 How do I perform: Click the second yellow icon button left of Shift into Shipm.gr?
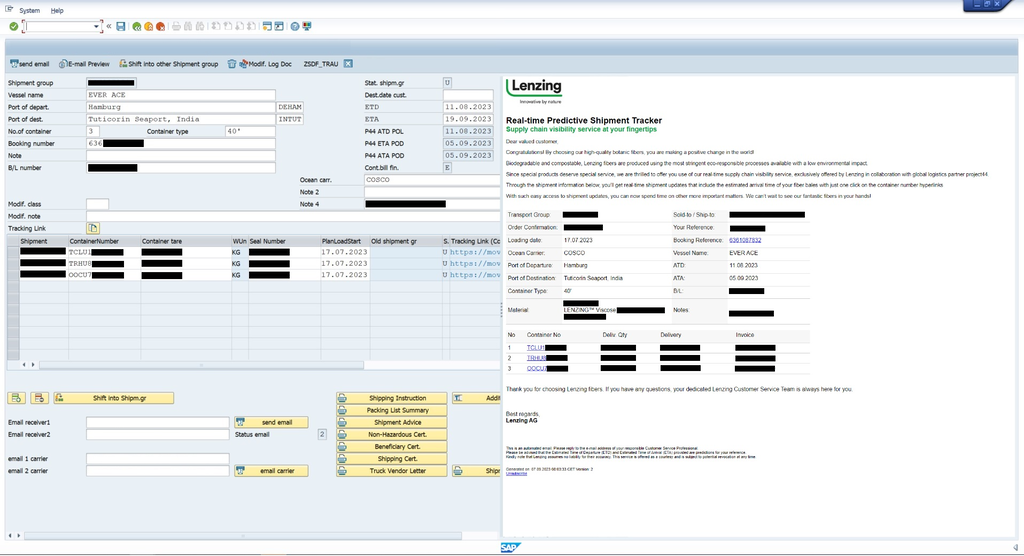39,398
